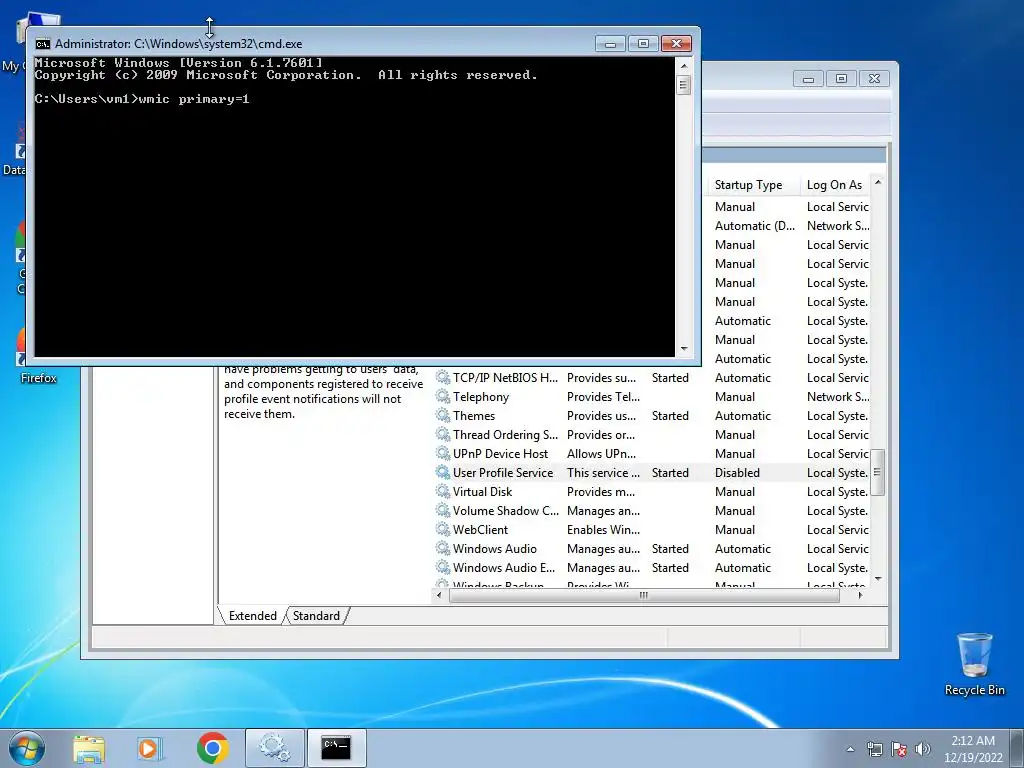Open the clock showing 2:12 AM

(973, 749)
